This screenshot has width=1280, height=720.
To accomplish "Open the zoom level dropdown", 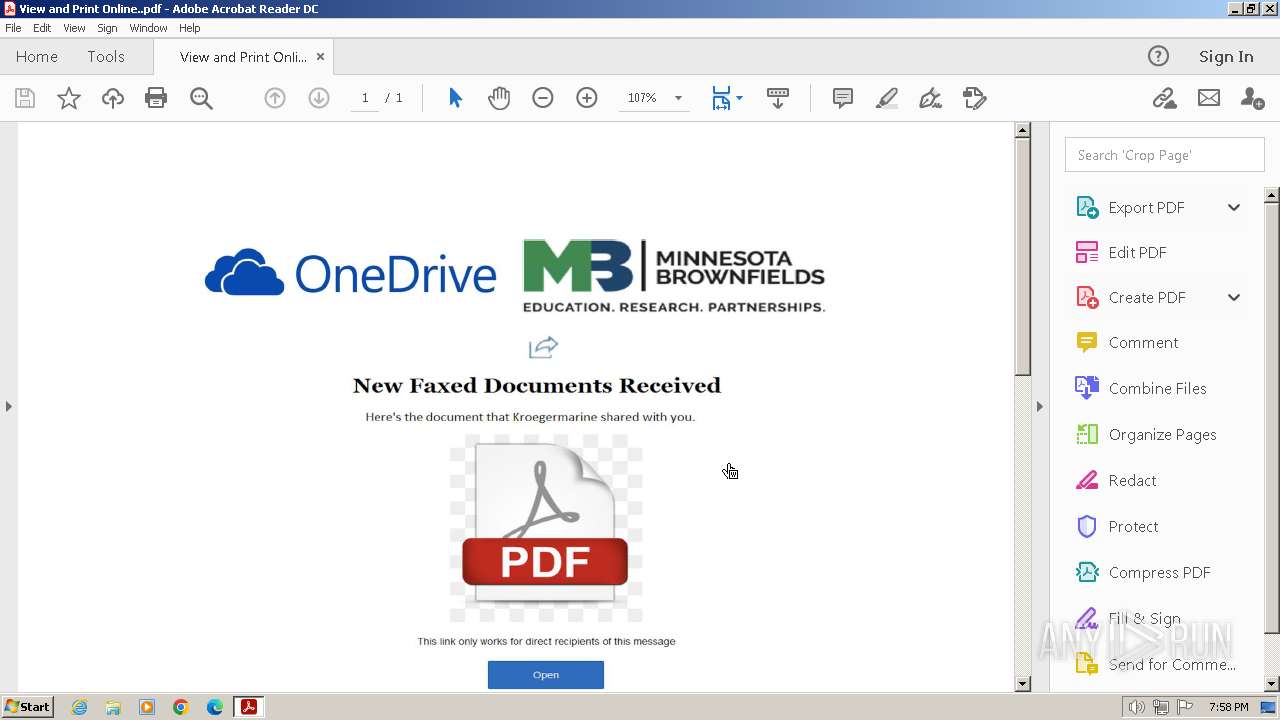I will (x=678, y=98).
